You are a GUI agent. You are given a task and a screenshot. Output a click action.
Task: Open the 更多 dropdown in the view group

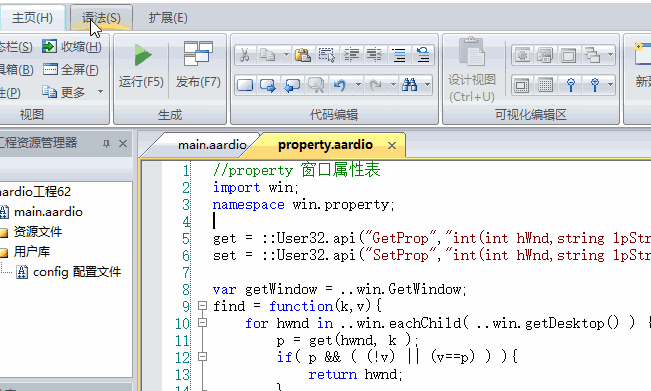(x=100, y=91)
